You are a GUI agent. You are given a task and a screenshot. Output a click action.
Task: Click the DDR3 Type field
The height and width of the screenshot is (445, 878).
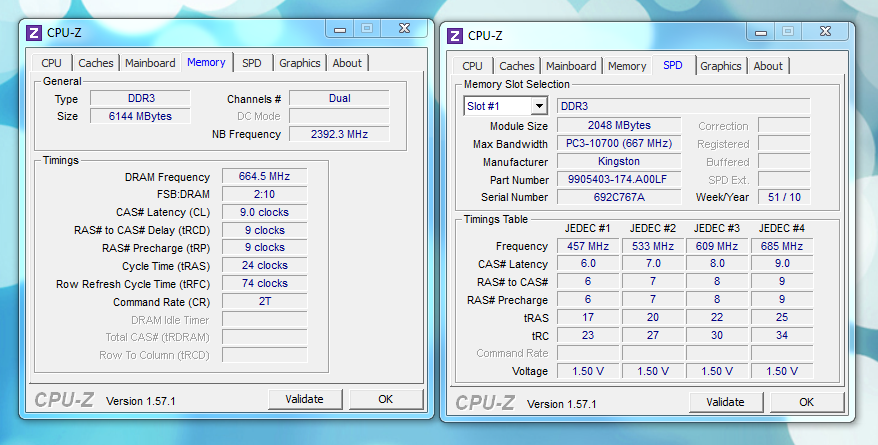pos(141,99)
